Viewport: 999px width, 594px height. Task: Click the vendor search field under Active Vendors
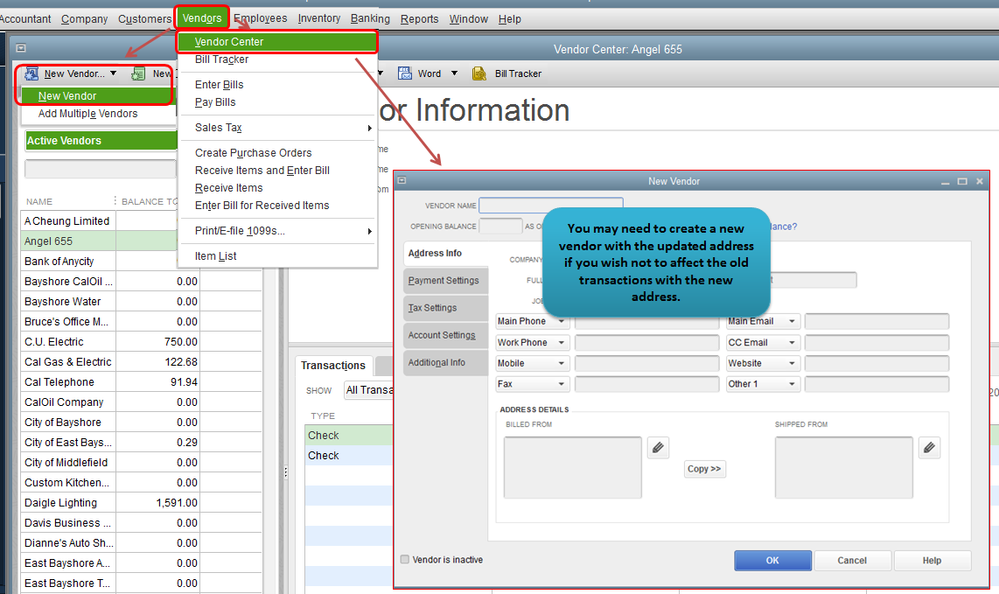pos(100,169)
